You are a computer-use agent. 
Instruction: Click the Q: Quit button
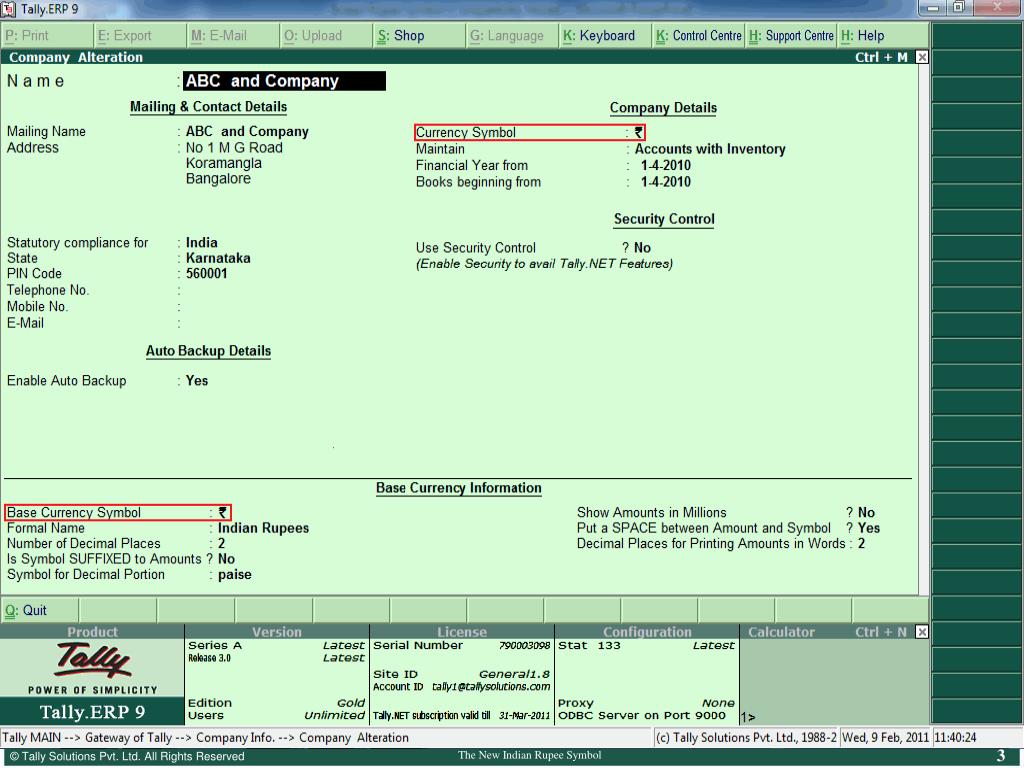coord(39,611)
